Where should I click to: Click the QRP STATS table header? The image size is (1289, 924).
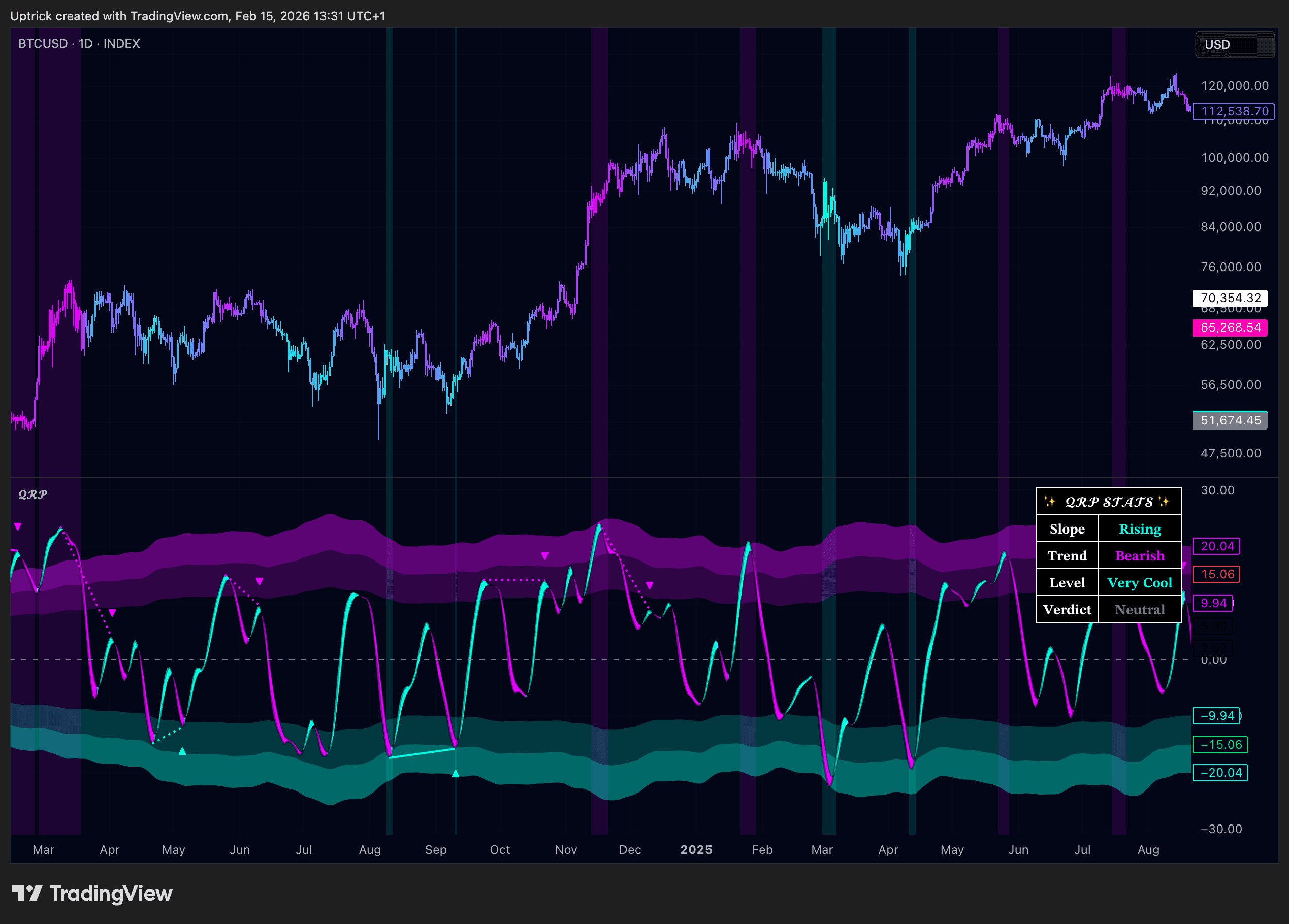point(1108,502)
